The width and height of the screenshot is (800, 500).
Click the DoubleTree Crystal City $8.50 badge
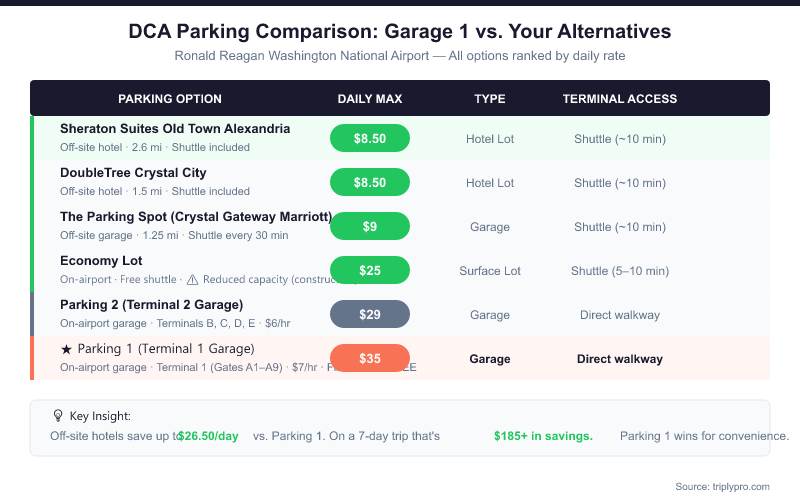tap(370, 182)
